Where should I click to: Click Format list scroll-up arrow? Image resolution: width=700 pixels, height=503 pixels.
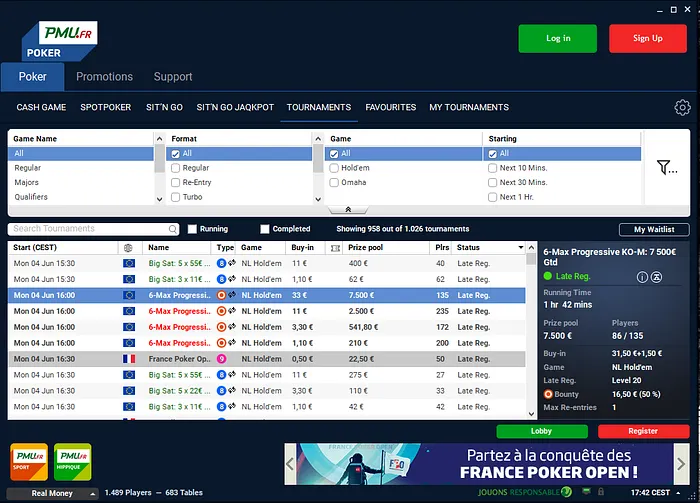point(318,139)
